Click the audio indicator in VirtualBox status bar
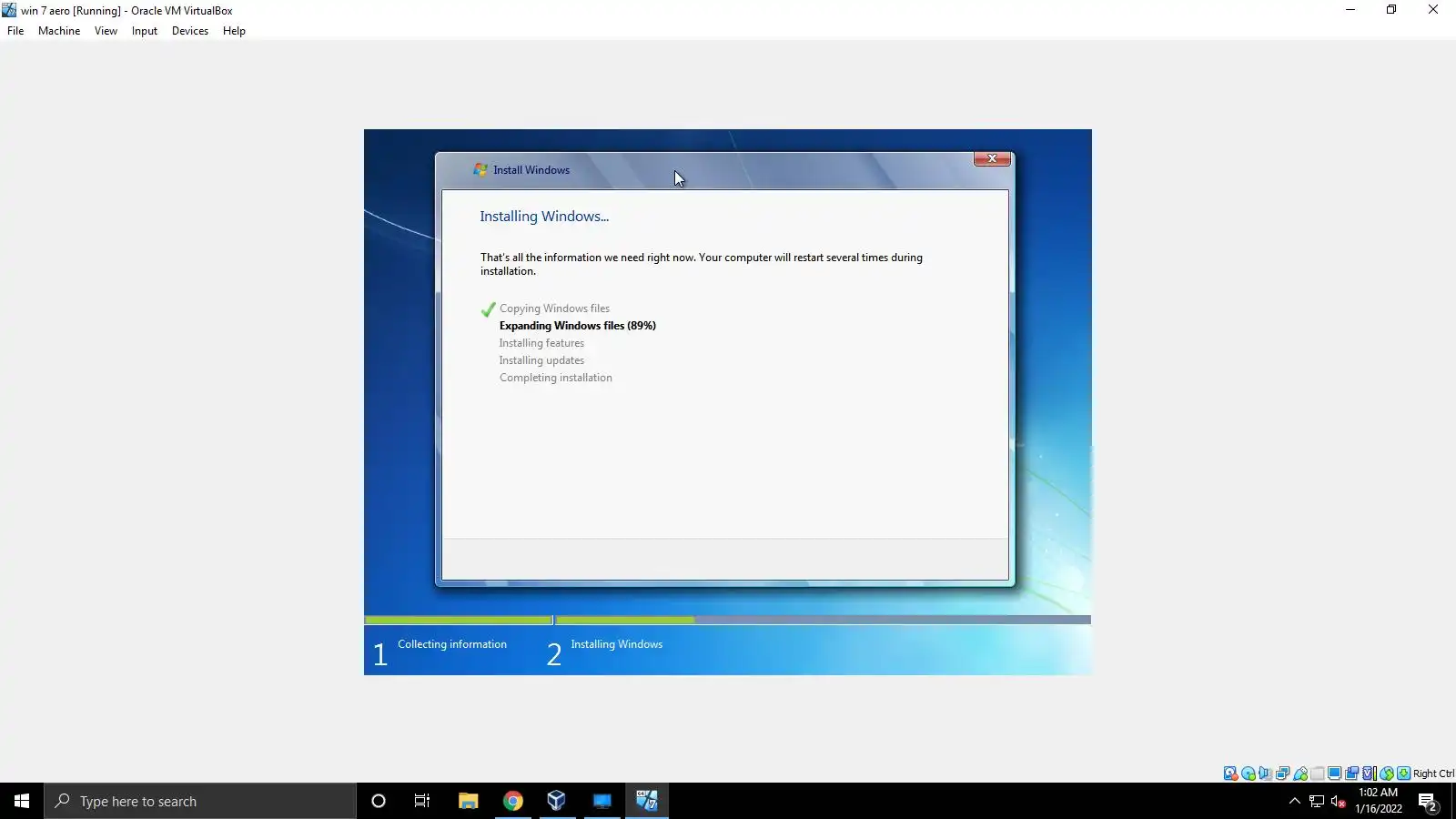Screen dimensions: 1456x819 1266,773
